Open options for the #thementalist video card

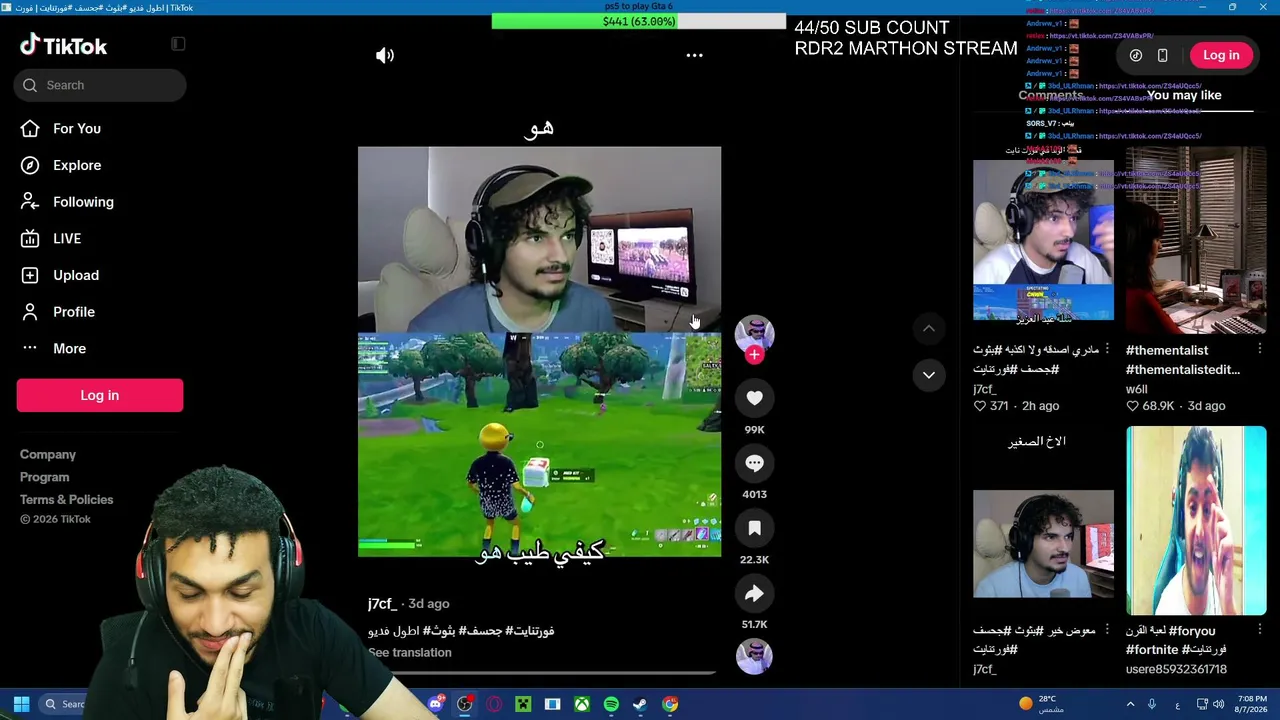point(1259,349)
